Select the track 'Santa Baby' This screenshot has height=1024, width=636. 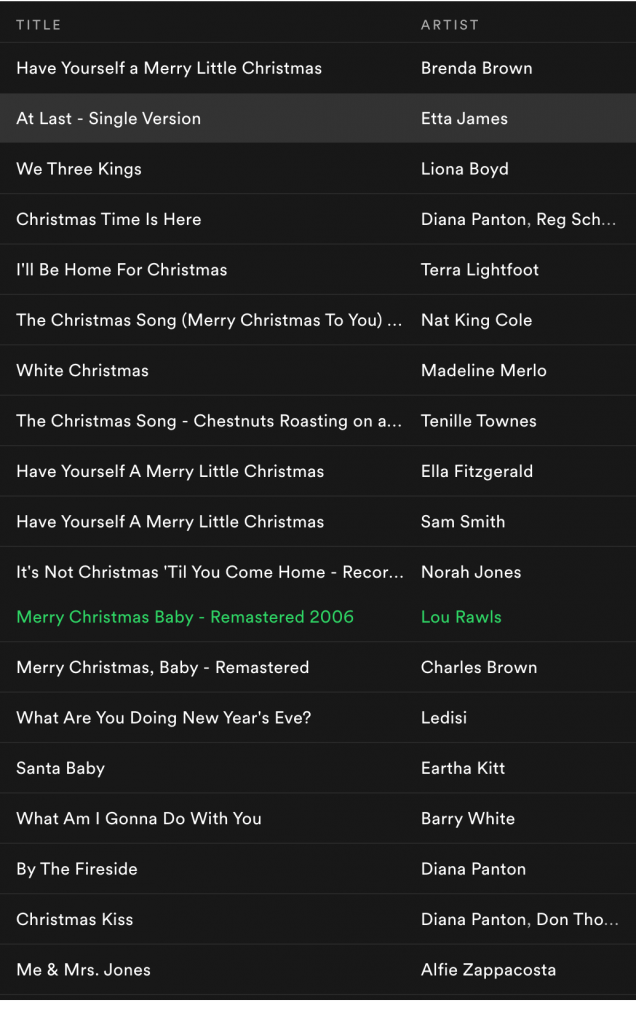(60, 768)
